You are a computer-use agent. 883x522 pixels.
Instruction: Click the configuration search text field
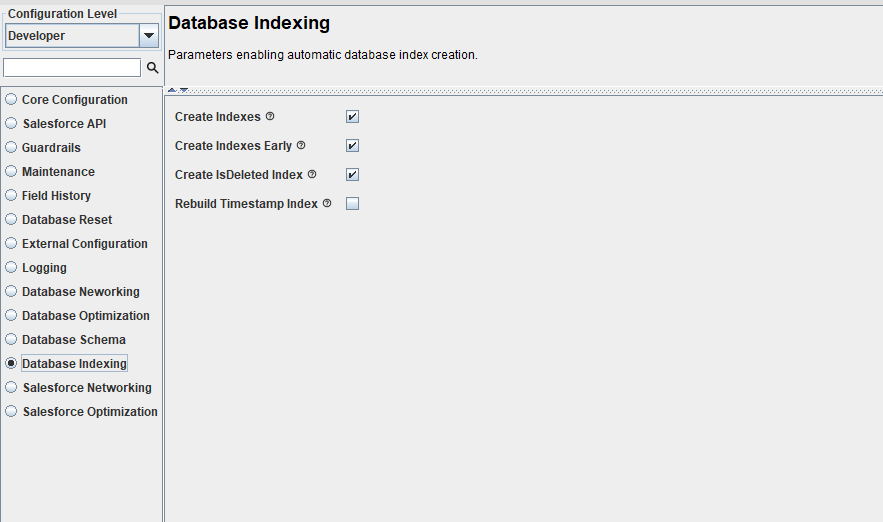click(72, 68)
